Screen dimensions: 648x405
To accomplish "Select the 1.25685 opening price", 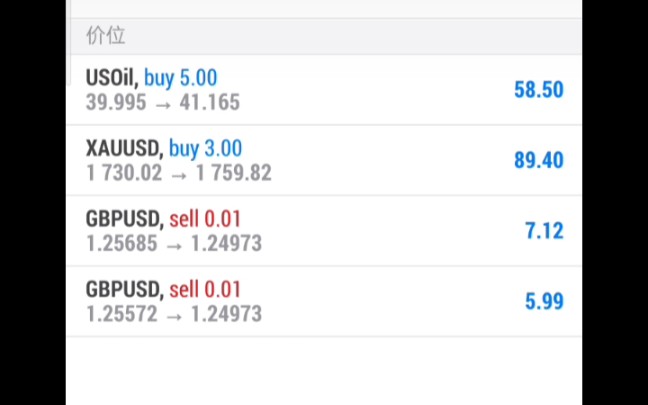I will pos(122,243).
